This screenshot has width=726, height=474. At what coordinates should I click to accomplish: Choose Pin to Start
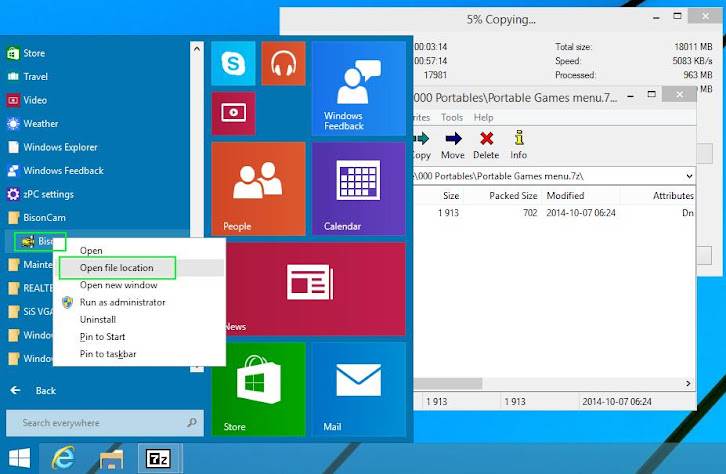(x=102, y=337)
